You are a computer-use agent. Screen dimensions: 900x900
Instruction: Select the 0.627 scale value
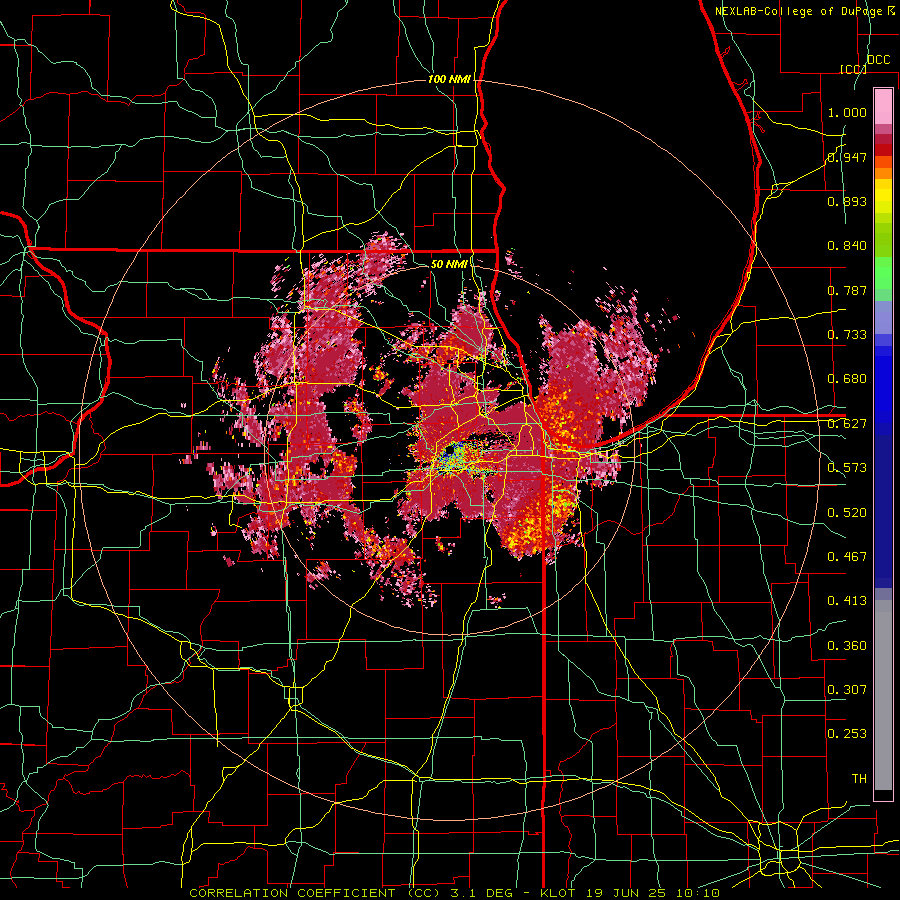847,424
